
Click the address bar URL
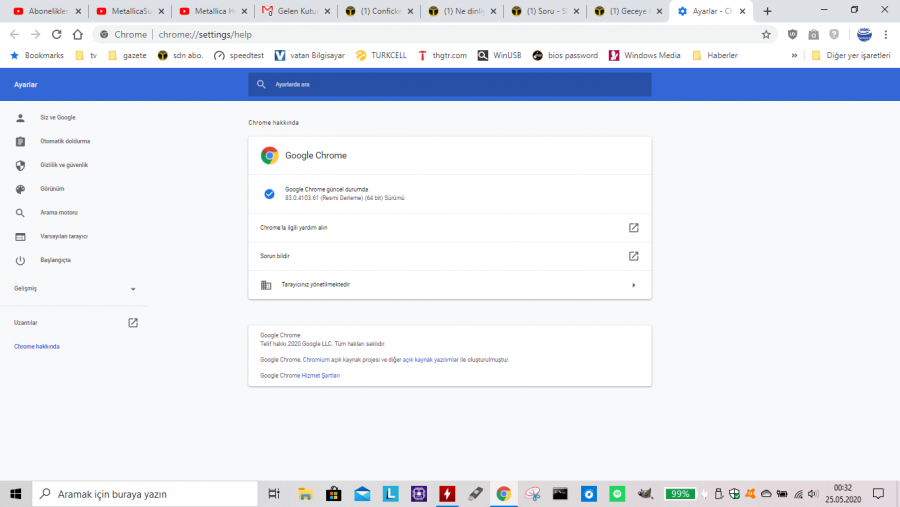205,34
